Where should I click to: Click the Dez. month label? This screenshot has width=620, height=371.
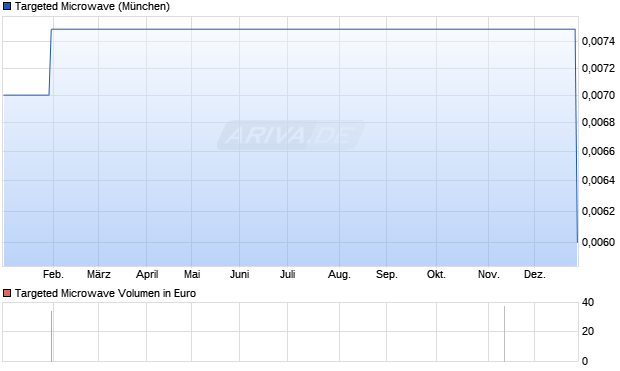point(535,274)
